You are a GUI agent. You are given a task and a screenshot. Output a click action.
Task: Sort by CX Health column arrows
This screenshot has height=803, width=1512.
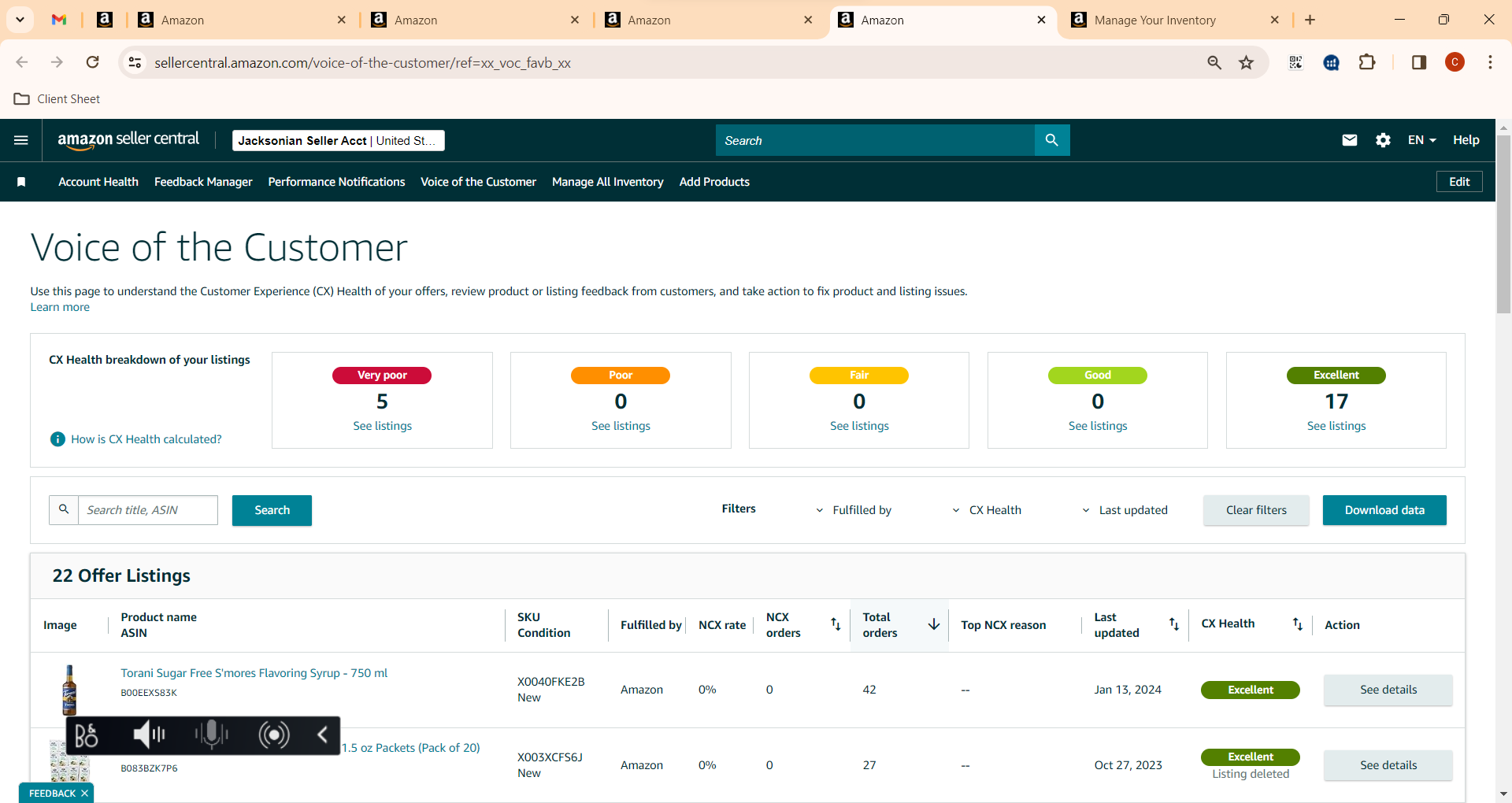1297,624
